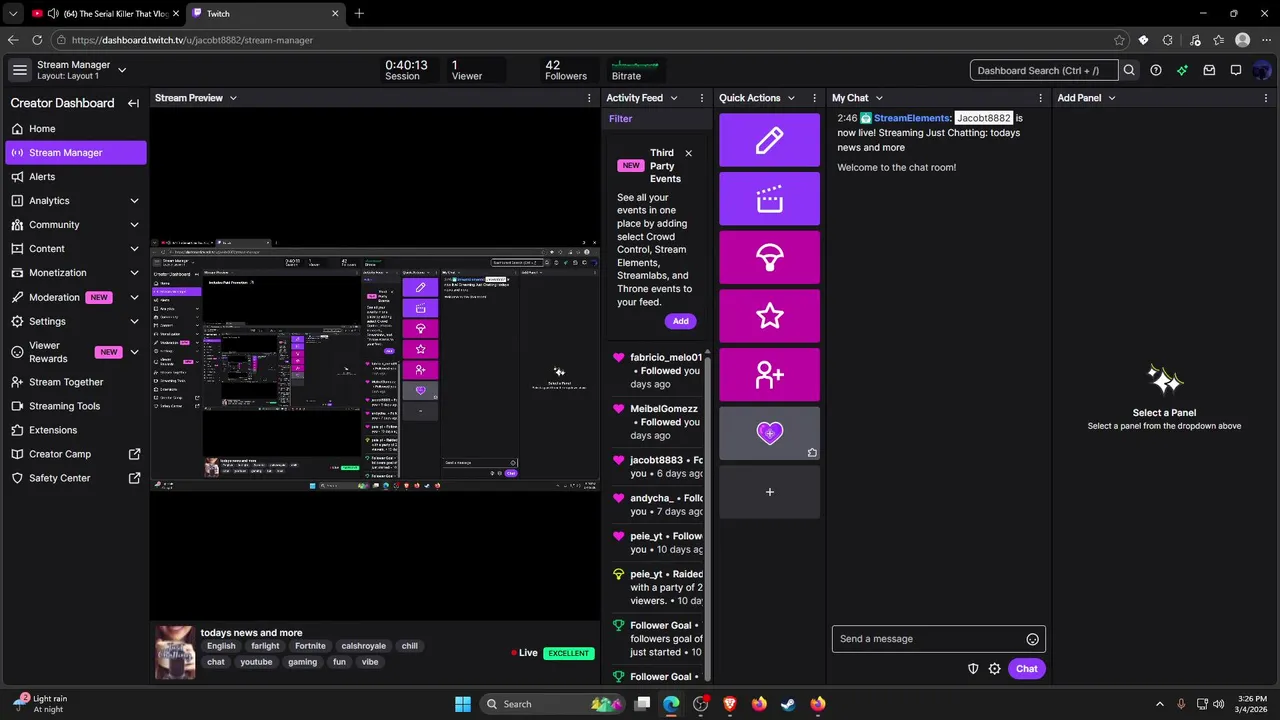Open chat settings gear
The width and height of the screenshot is (1280, 720).
pos(995,669)
